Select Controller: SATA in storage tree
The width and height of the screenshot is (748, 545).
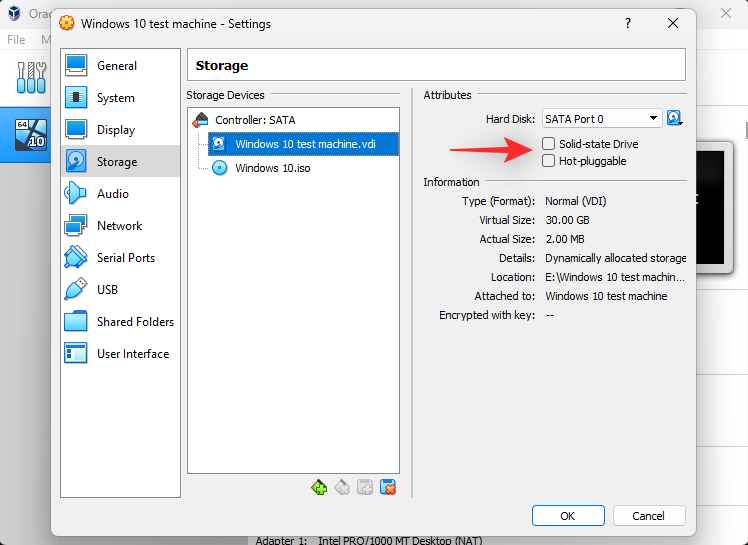(x=255, y=120)
